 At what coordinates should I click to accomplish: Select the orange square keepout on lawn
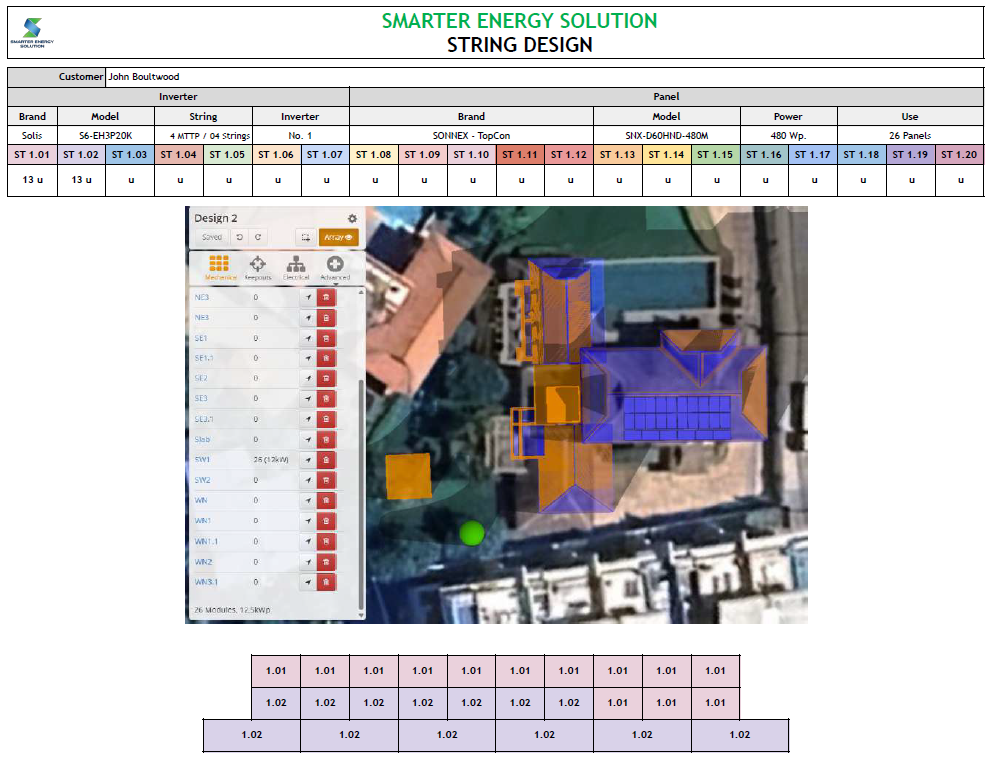409,476
